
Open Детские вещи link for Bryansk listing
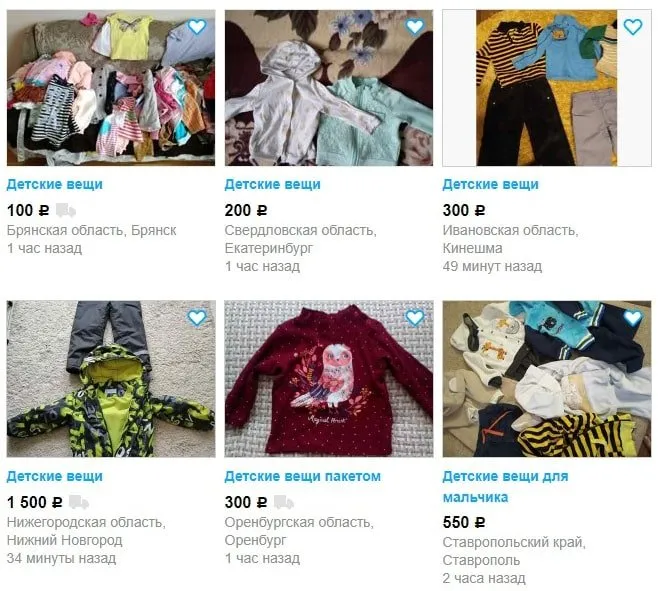tap(55, 184)
